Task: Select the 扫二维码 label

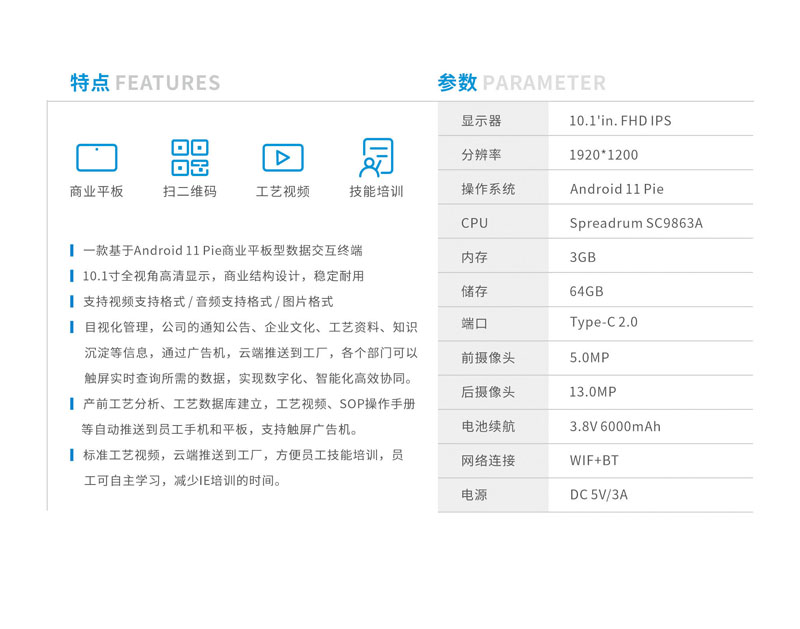Action: tap(190, 191)
